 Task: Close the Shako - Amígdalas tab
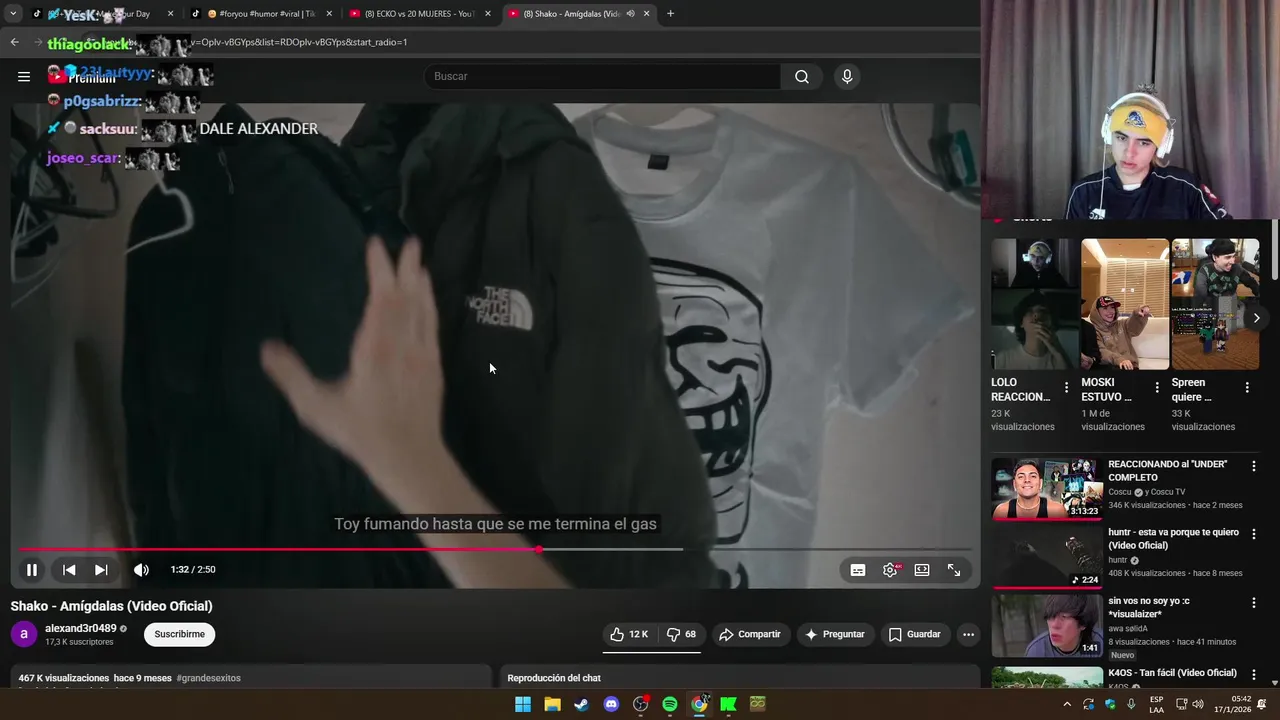pyautogui.click(x=647, y=14)
